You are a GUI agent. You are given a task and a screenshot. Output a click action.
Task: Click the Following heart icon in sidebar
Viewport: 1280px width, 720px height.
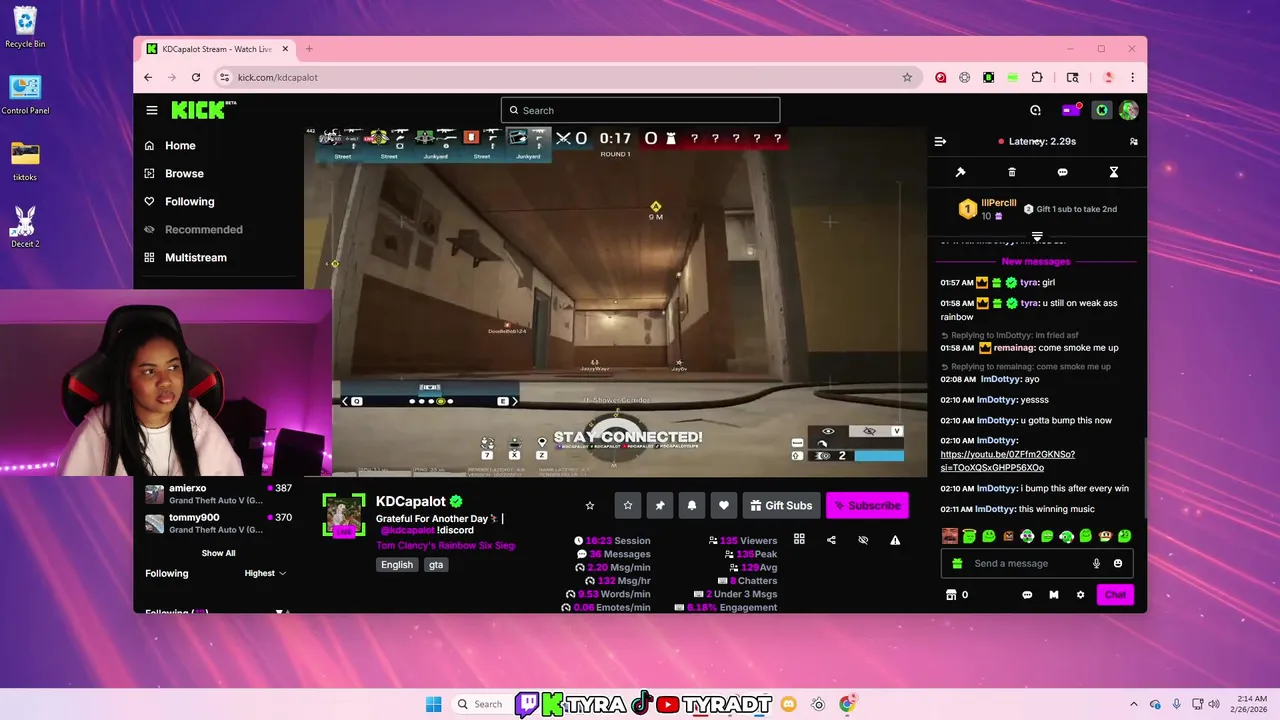[x=150, y=201]
